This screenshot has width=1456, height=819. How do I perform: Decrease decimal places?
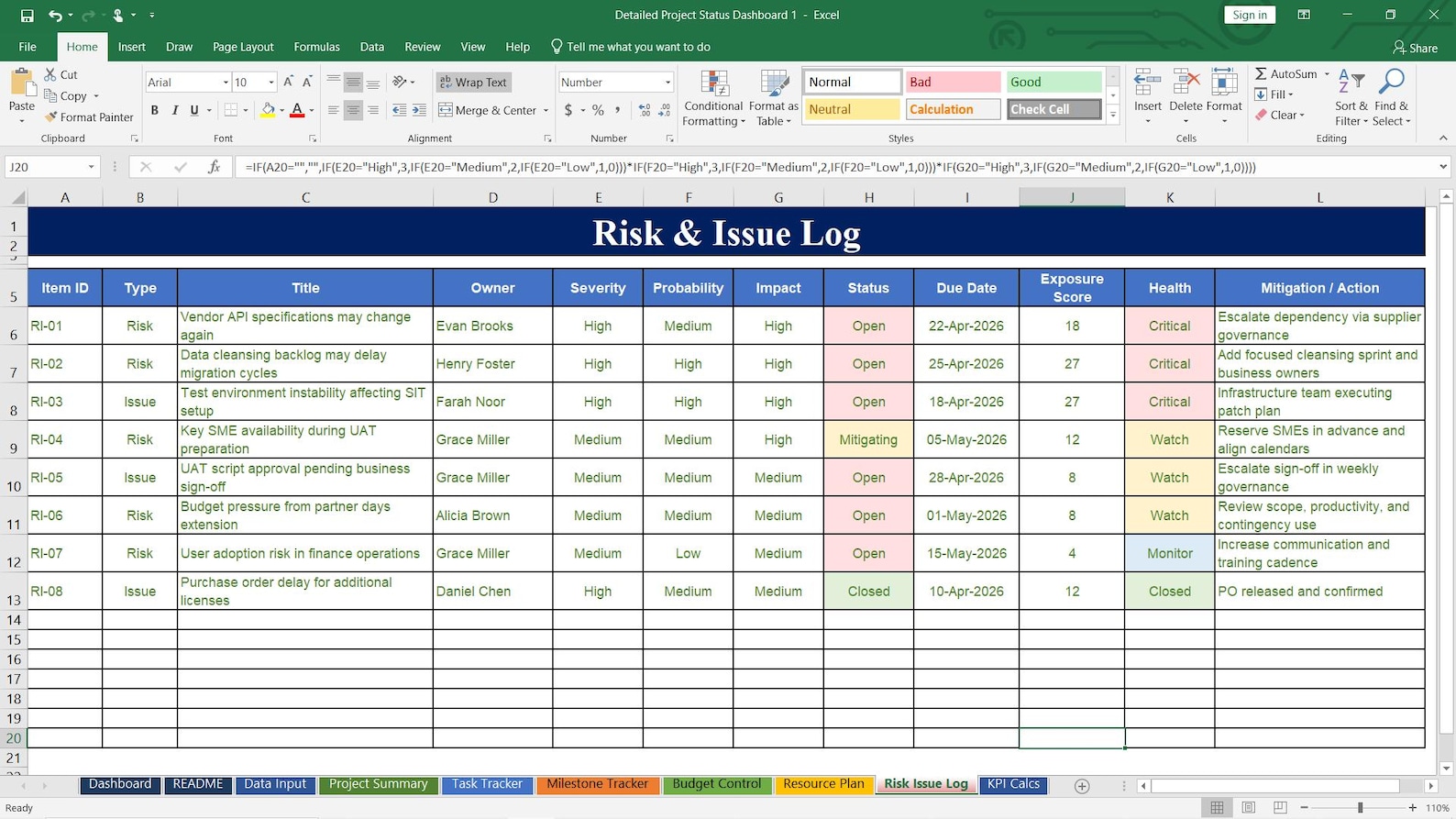pyautogui.click(x=664, y=110)
